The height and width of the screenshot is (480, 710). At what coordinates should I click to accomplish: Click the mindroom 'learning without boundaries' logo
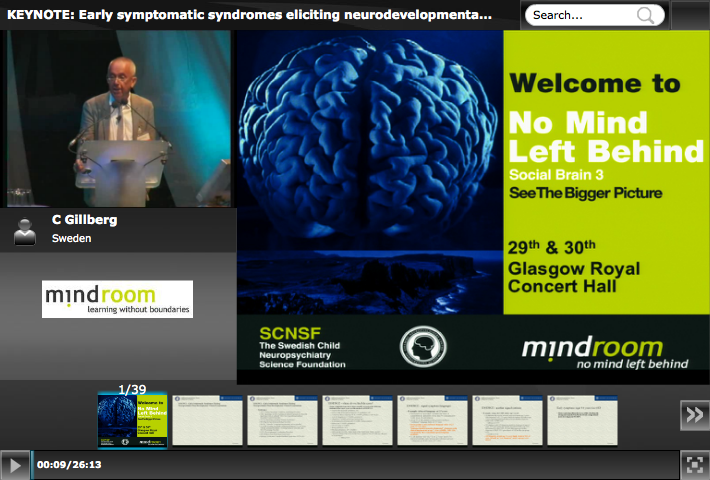click(117, 299)
